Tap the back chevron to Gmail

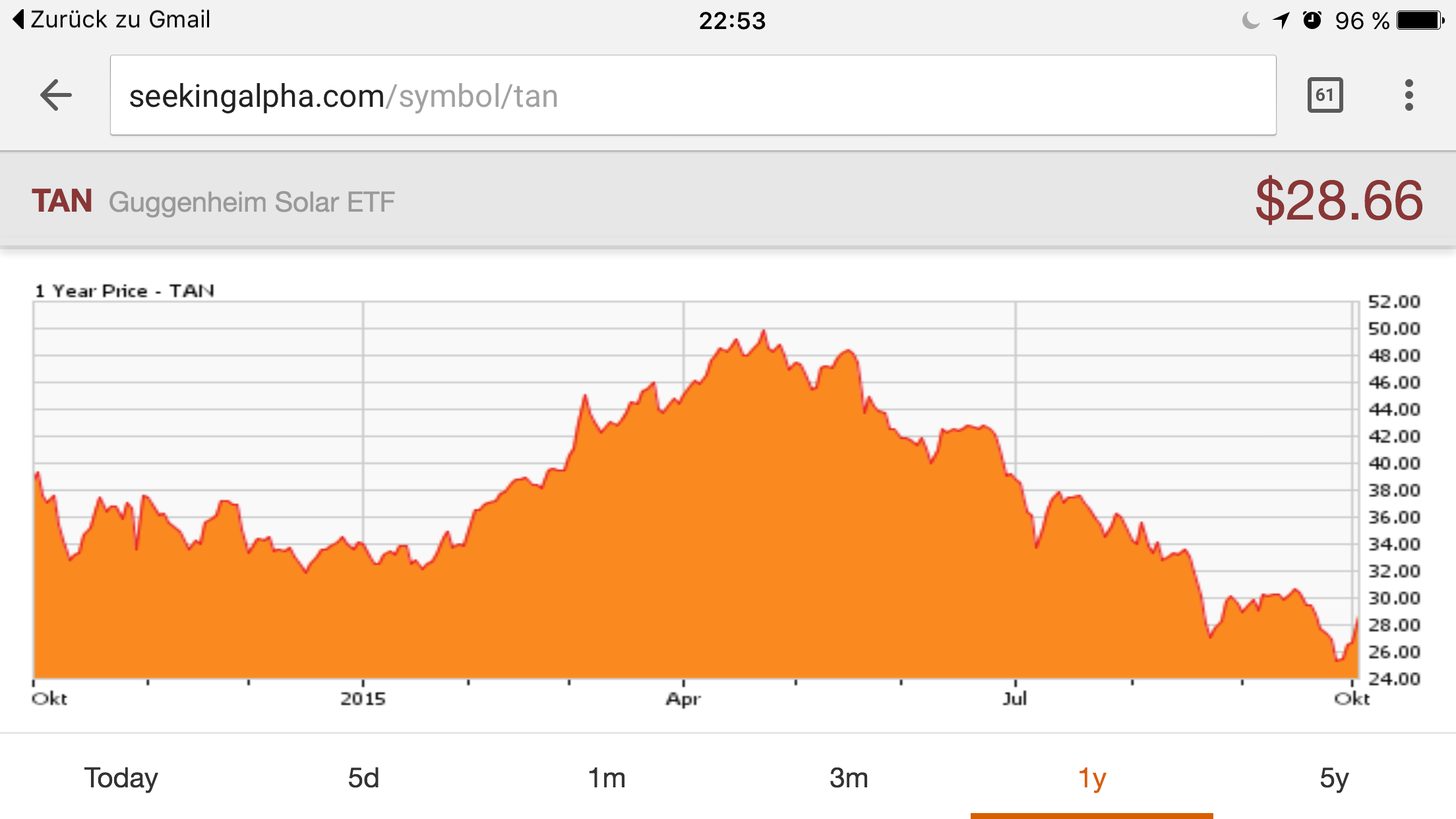click(x=18, y=20)
